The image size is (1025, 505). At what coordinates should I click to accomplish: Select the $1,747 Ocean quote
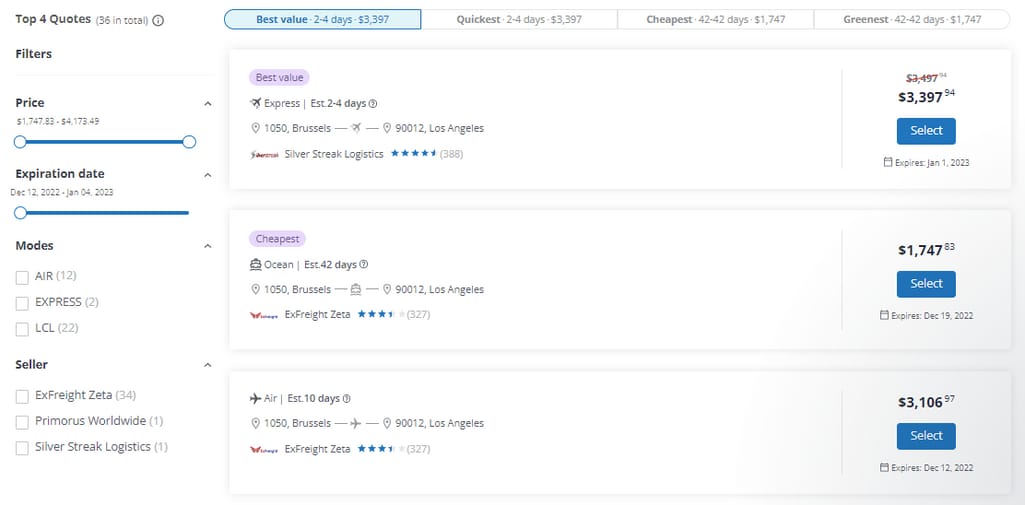point(926,284)
